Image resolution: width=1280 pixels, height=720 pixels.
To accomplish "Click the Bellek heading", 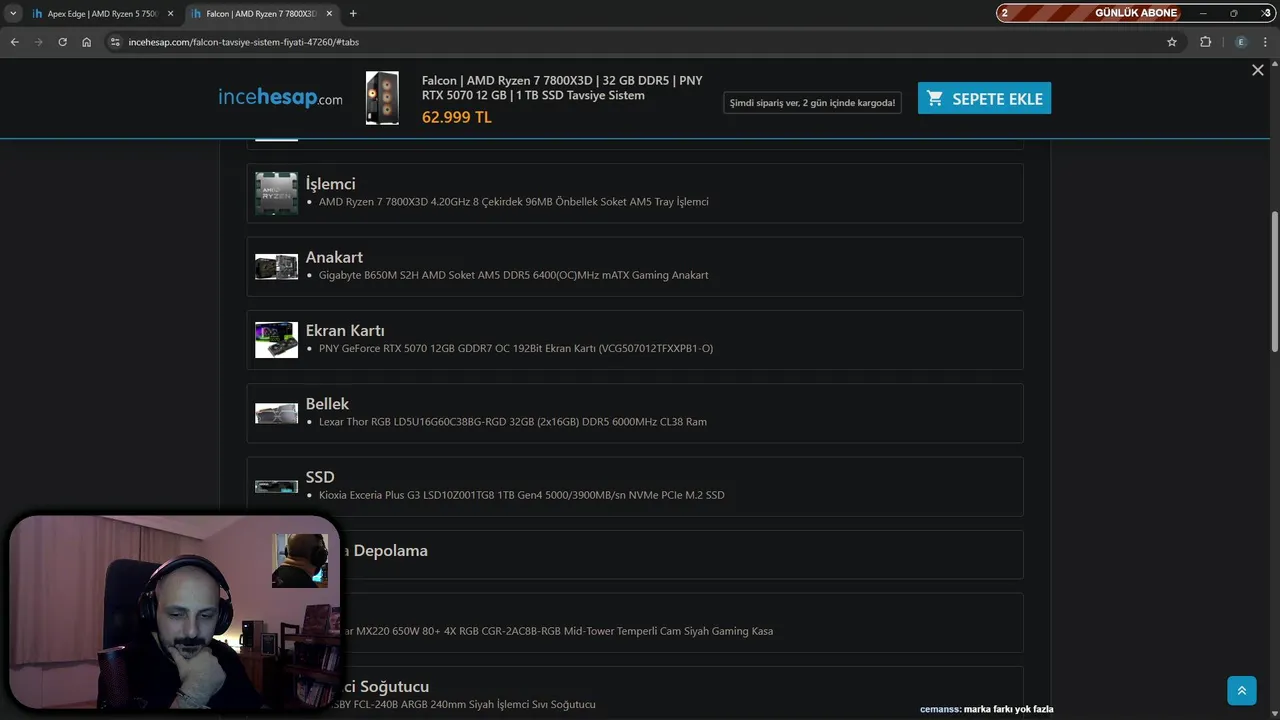I will tap(327, 404).
